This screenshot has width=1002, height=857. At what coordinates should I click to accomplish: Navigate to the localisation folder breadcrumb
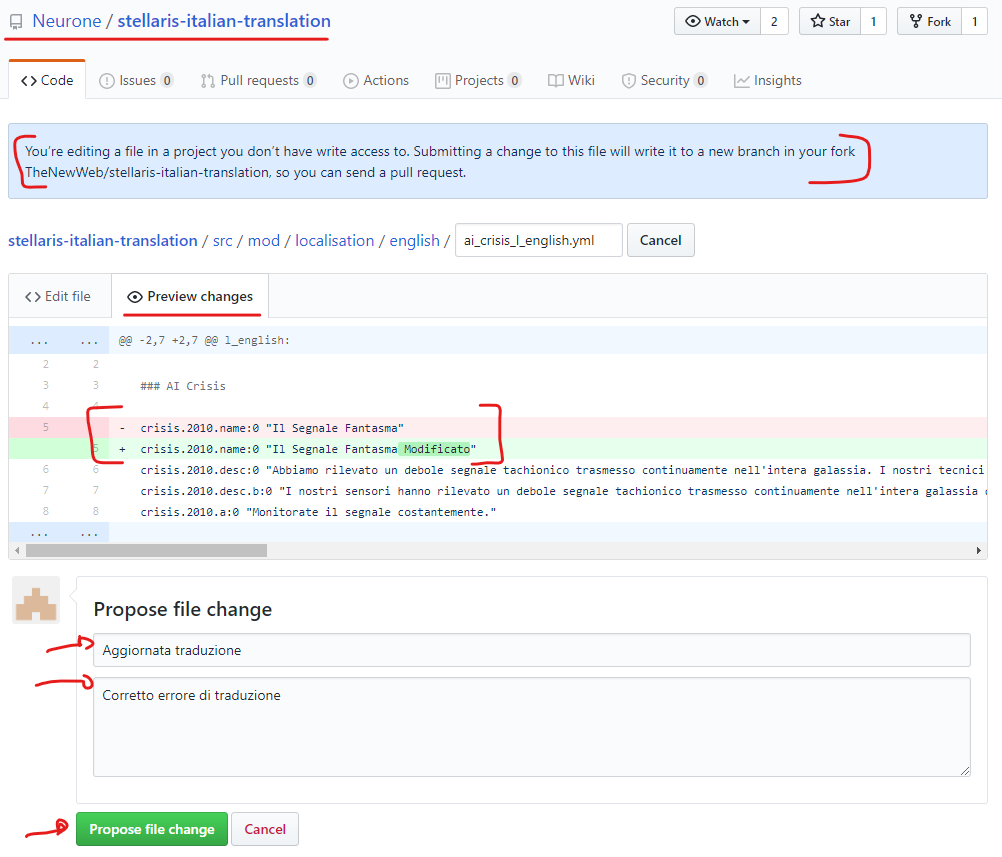click(x=334, y=241)
